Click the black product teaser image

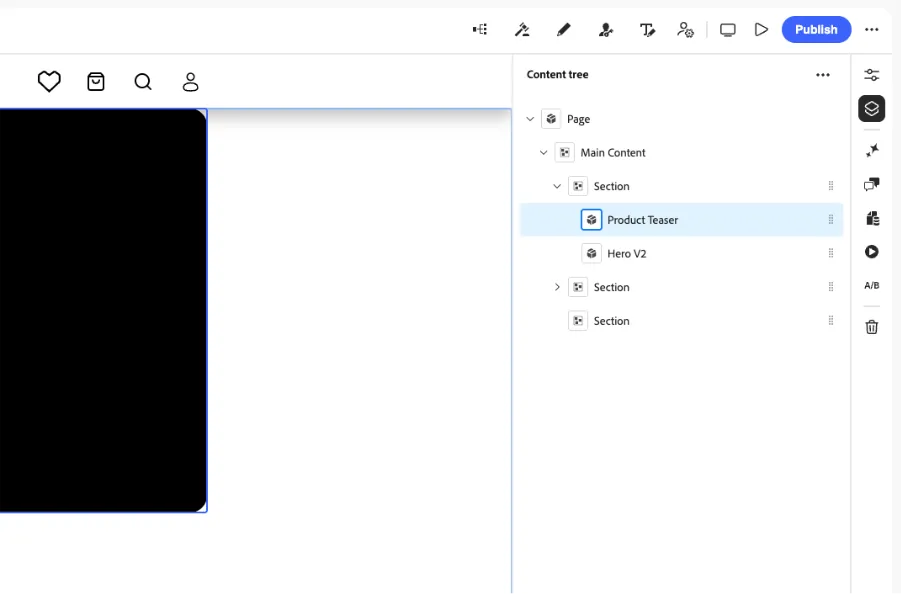click(103, 310)
